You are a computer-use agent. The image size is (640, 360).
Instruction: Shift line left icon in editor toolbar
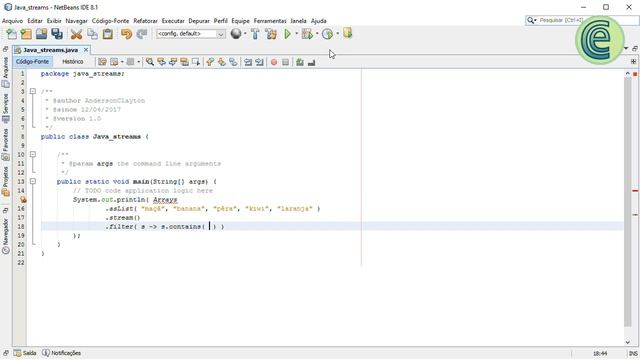pyautogui.click(x=248, y=62)
